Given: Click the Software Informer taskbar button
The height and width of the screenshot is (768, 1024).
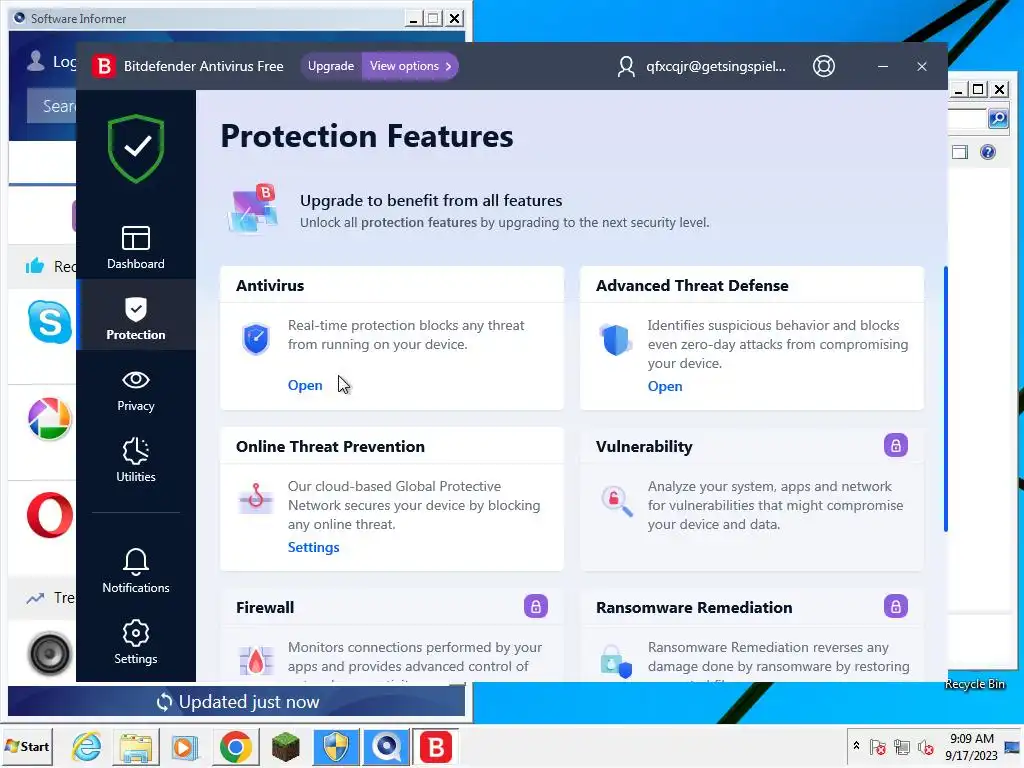Looking at the screenshot, I should [x=386, y=746].
